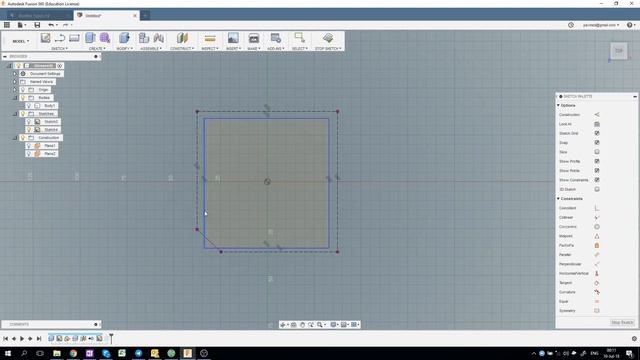Click the Measure icon above Inspect

pyautogui.click(x=210, y=38)
